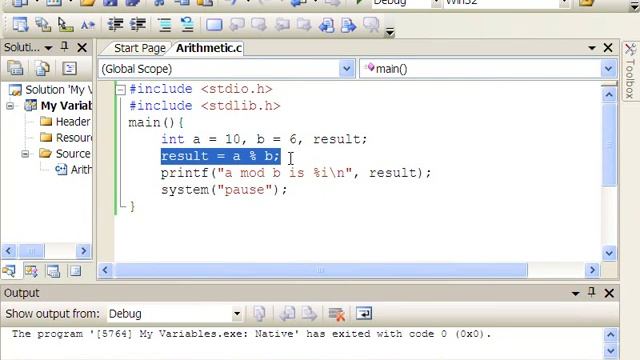Open the active files list dropdown

(x=592, y=48)
